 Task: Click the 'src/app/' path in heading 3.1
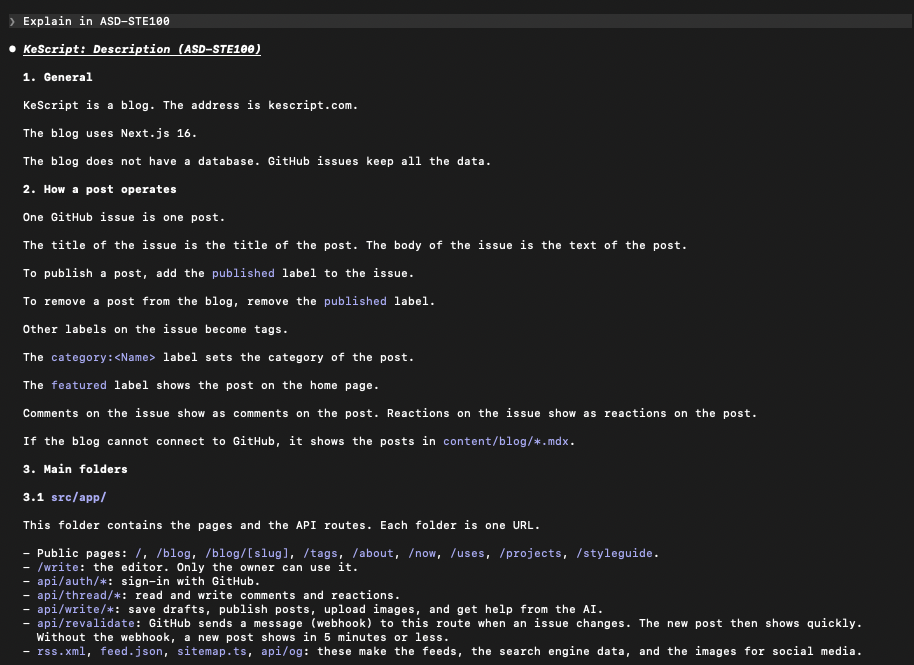tap(79, 497)
